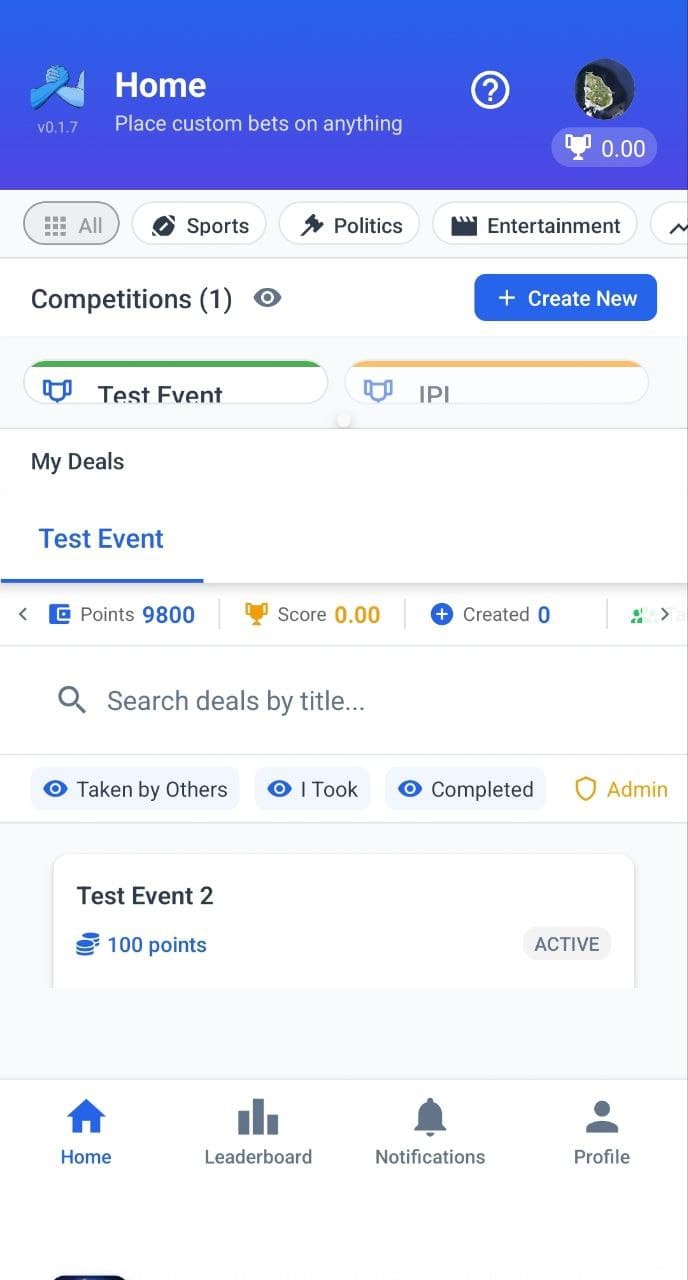The image size is (688, 1280).
Task: Click the coins icon beside 100 points
Action: pos(88,944)
